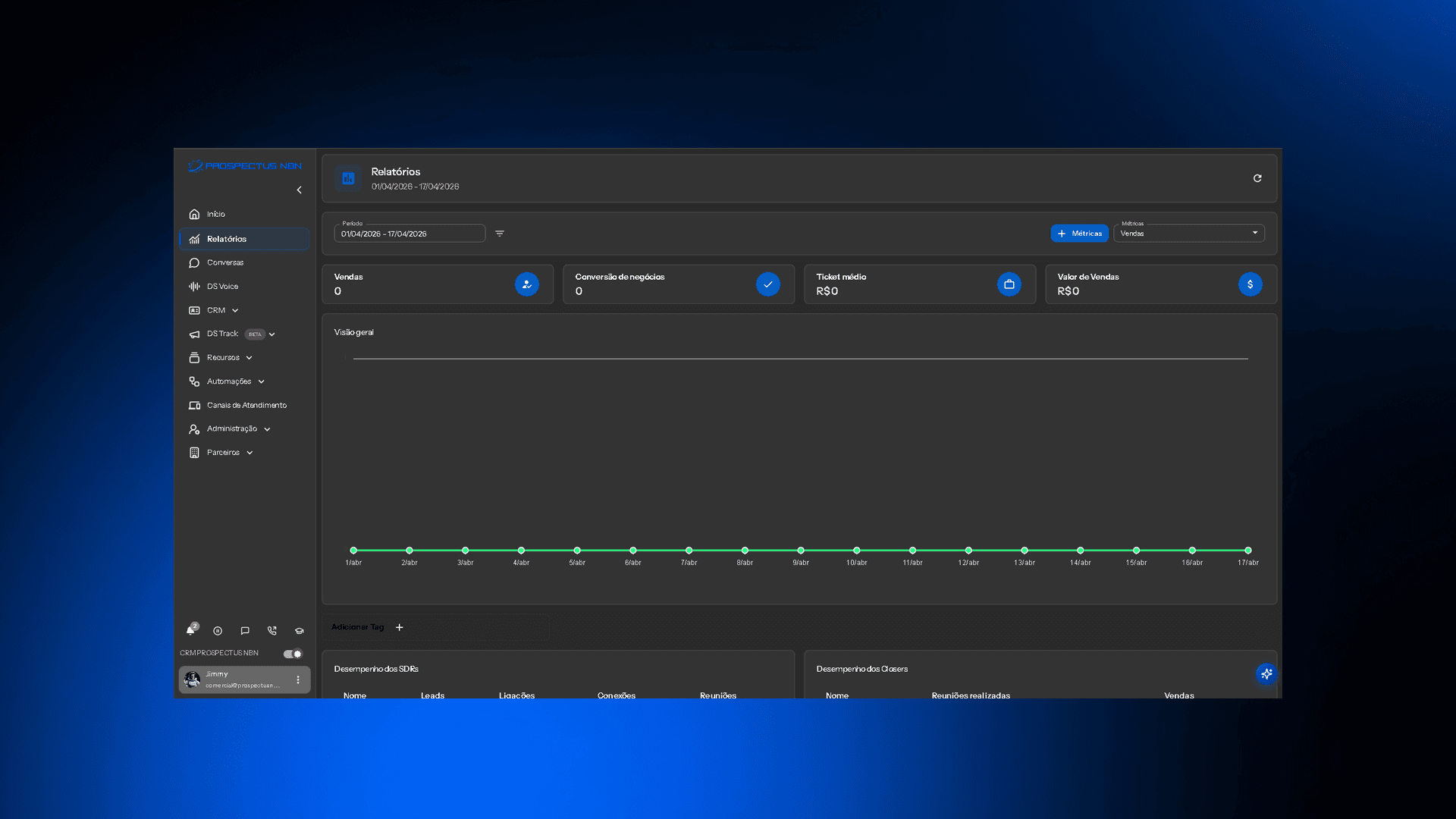Go to Conversas in the sidebar
1456x819 pixels.
[x=225, y=262]
